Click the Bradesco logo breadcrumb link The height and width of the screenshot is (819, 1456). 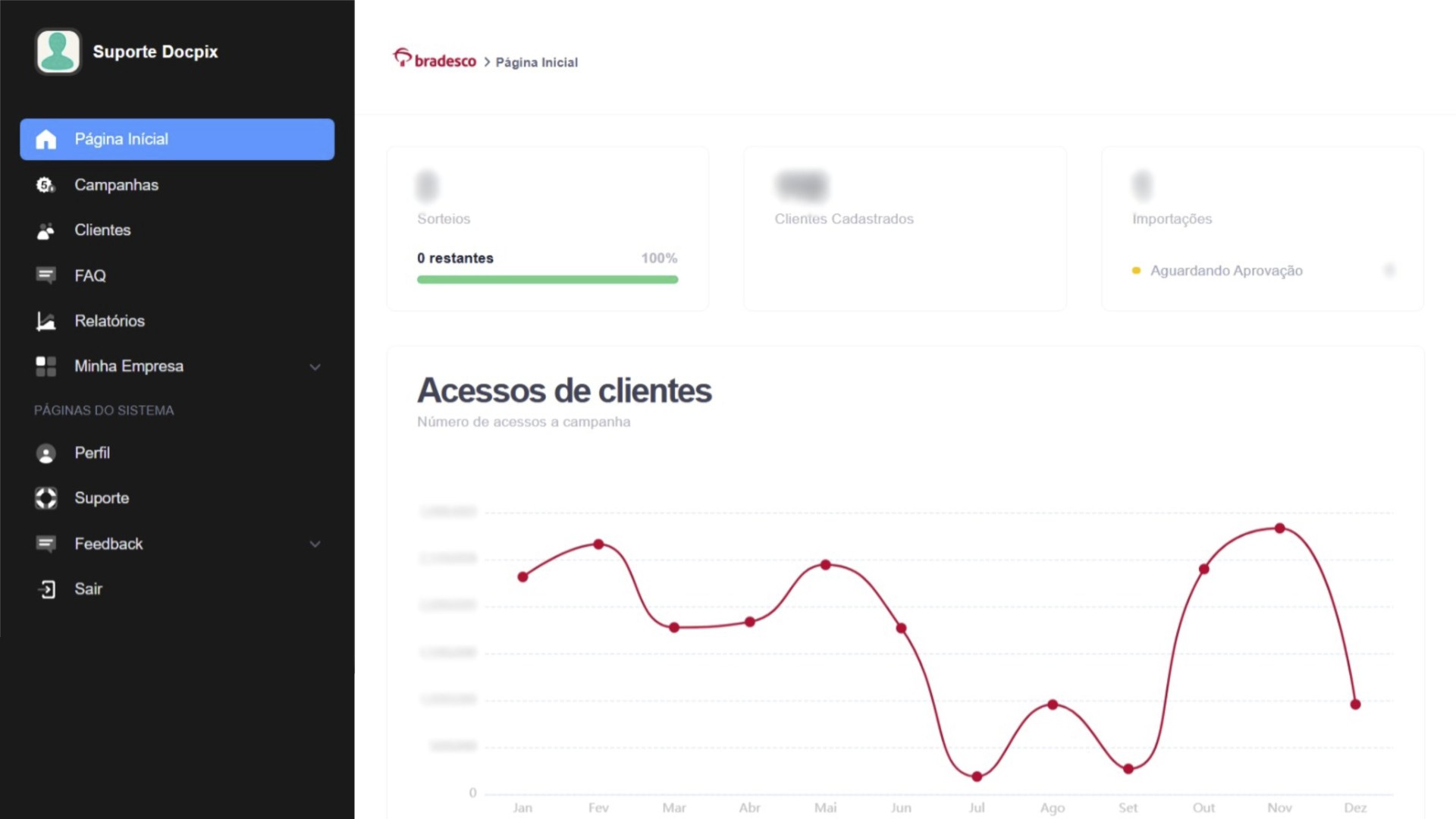click(x=435, y=60)
